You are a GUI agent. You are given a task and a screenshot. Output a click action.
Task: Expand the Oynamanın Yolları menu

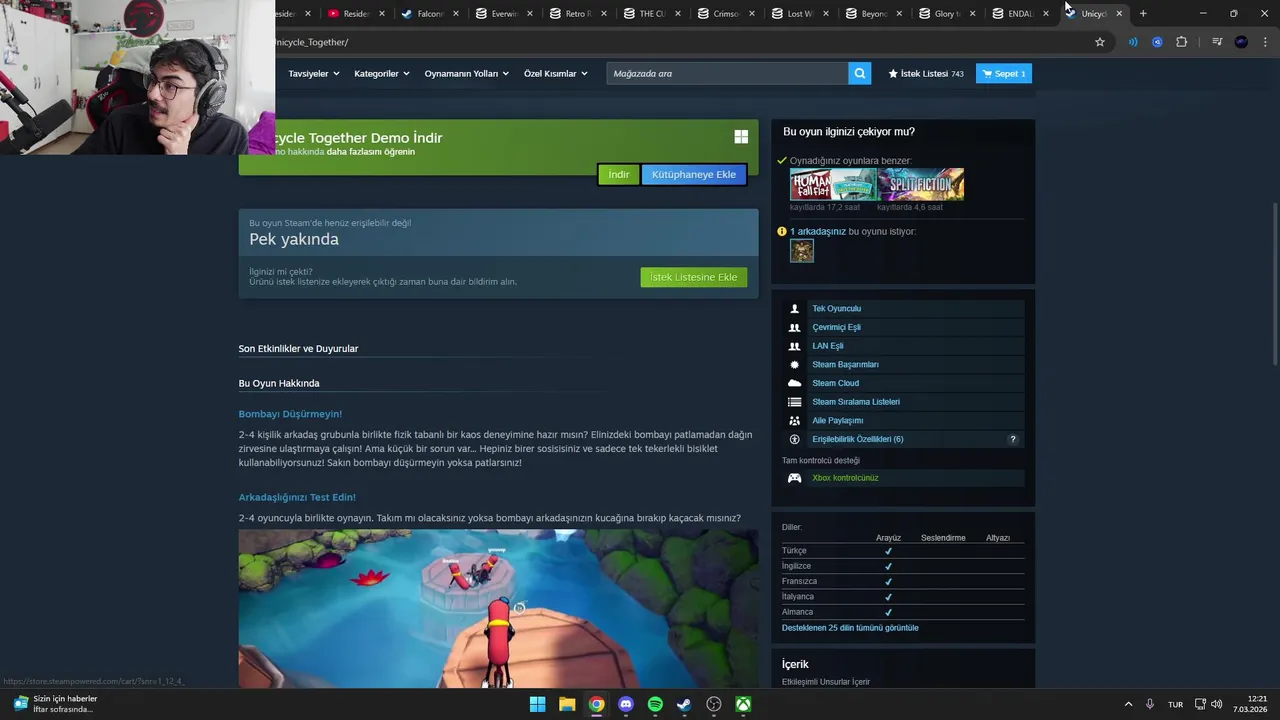[x=466, y=73]
